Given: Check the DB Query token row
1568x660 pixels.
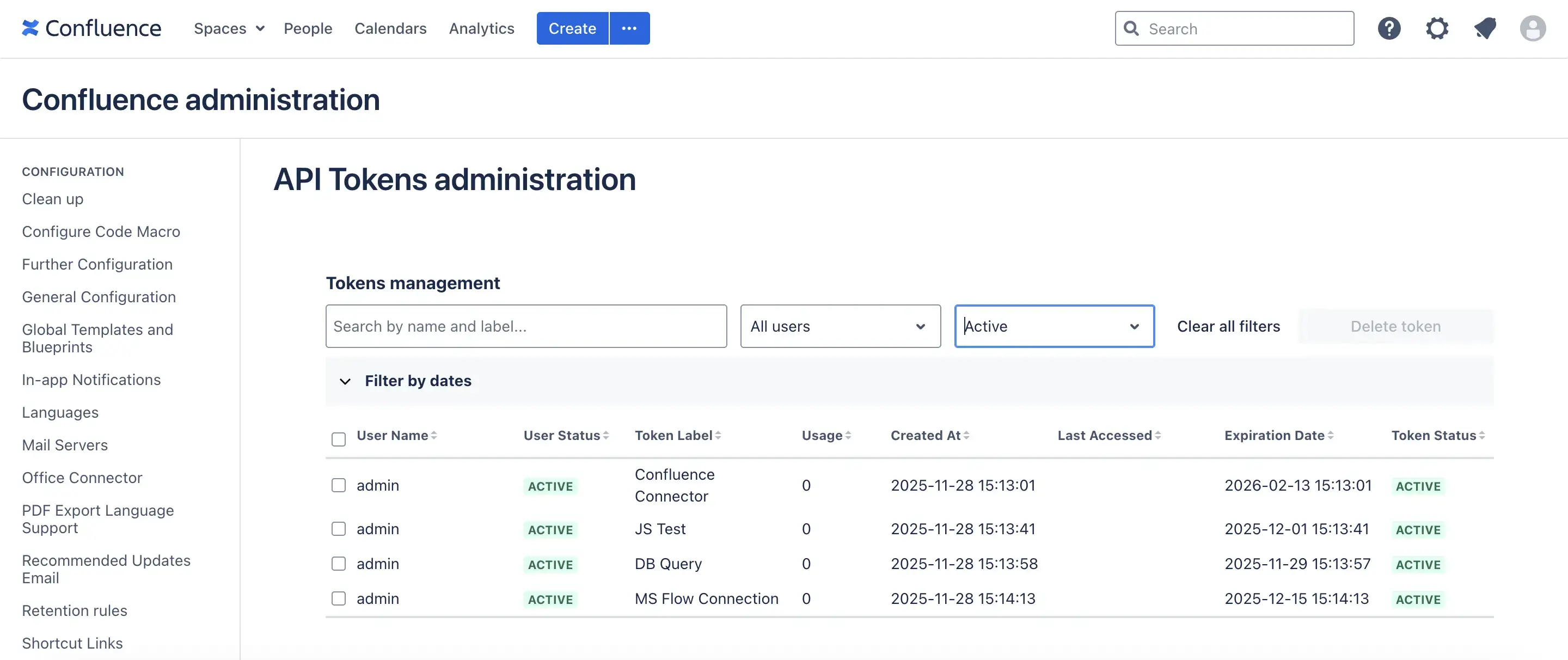Looking at the screenshot, I should pos(339,563).
